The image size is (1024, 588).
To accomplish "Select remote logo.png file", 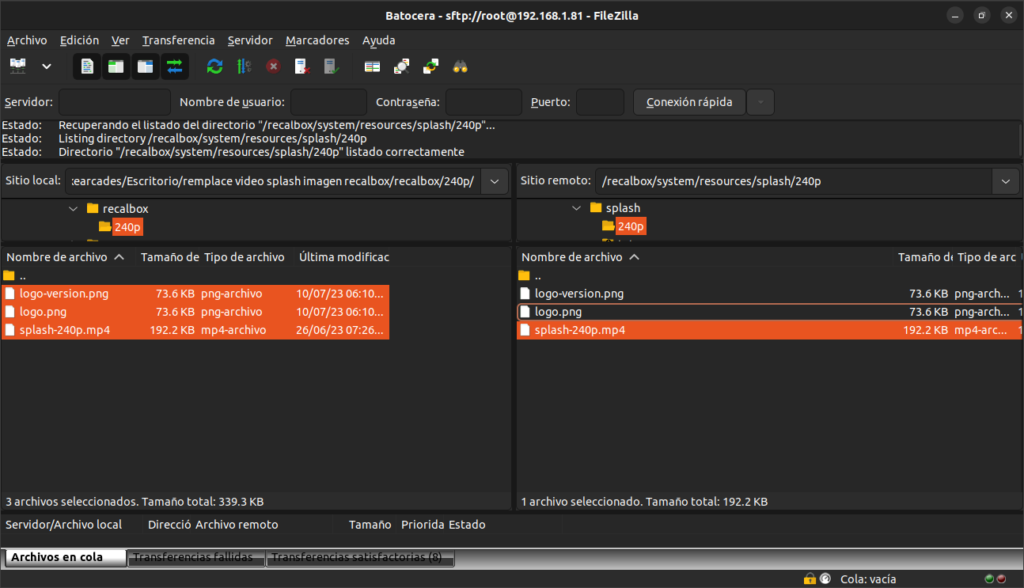I will 769,312.
